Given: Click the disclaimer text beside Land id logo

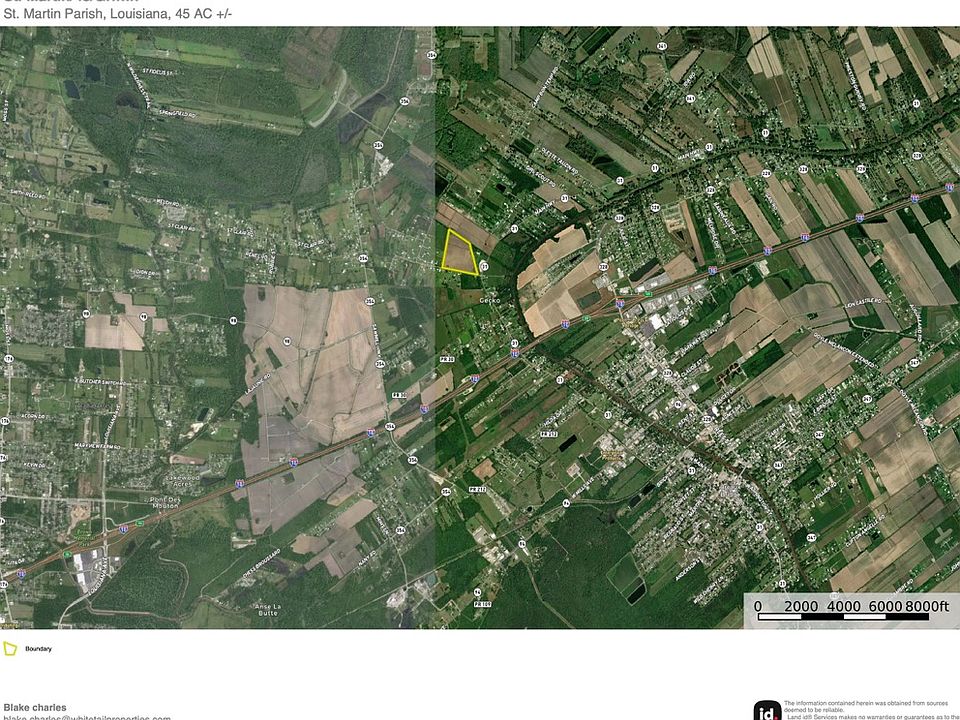Looking at the screenshot, I should tap(871, 710).
